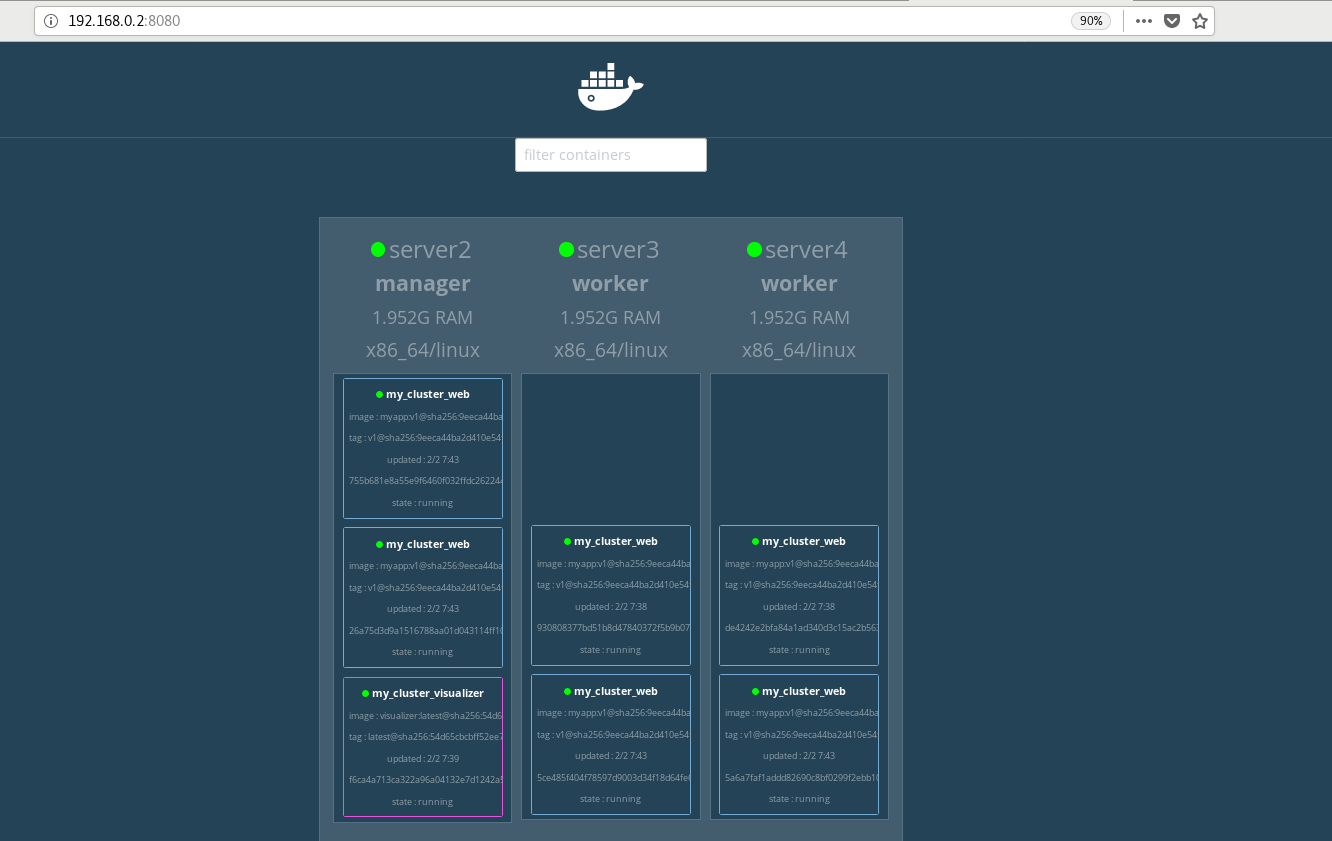Click the site information icon in address bar
Screen dimensions: 1332x841
[51, 21]
